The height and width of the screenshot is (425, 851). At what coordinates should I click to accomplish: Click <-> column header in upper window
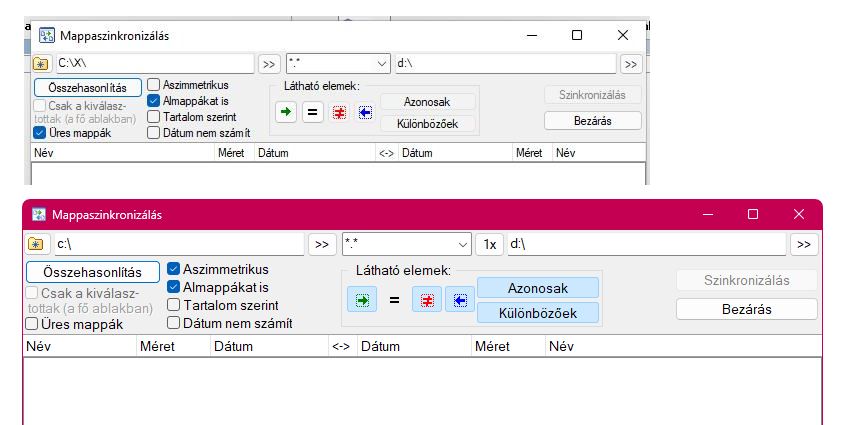tap(386, 153)
